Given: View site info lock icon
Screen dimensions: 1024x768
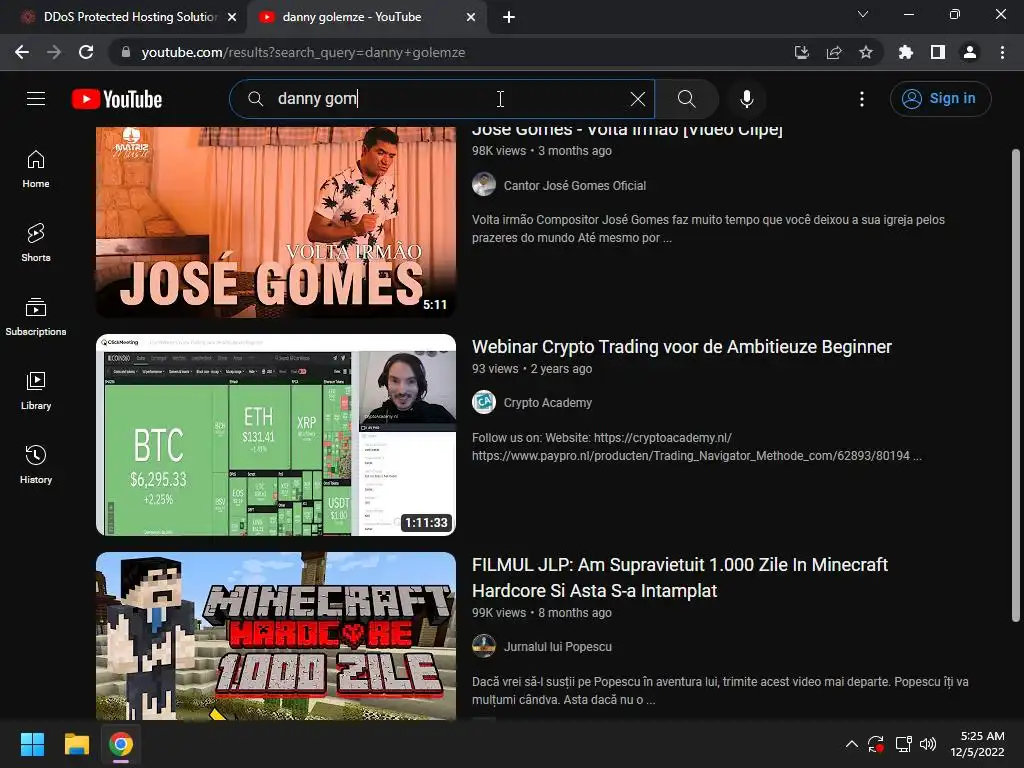Looking at the screenshot, I should pyautogui.click(x=126, y=52).
